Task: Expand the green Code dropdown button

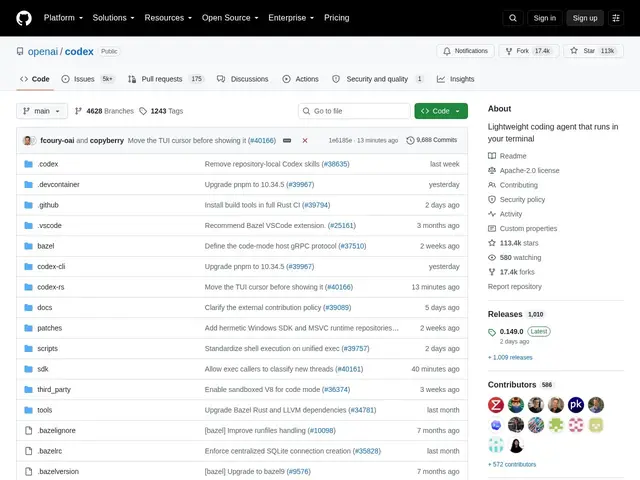Action: point(441,111)
